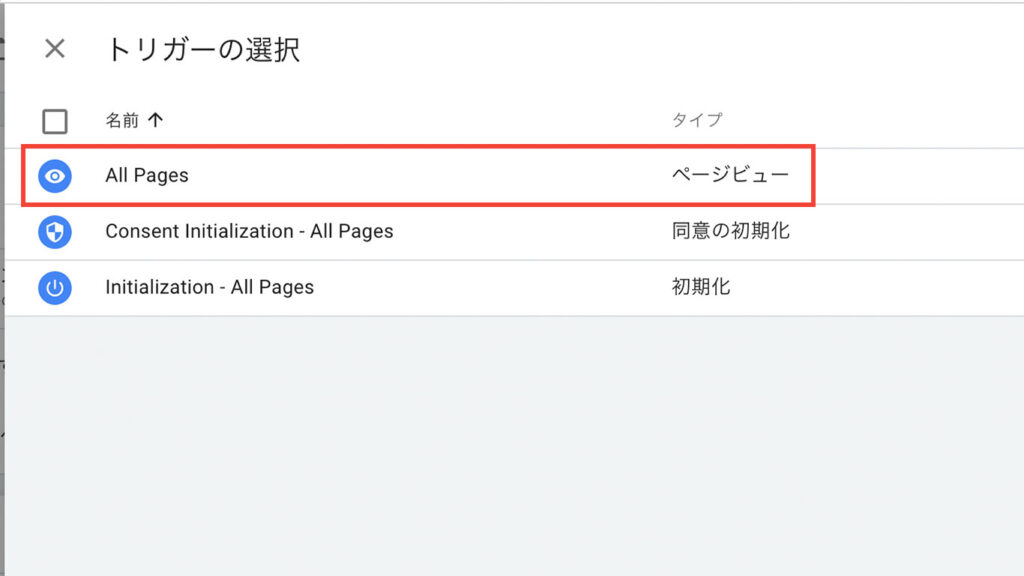Tick the select-all checkbox in the header
Screen dimensions: 1024x576
(55, 121)
